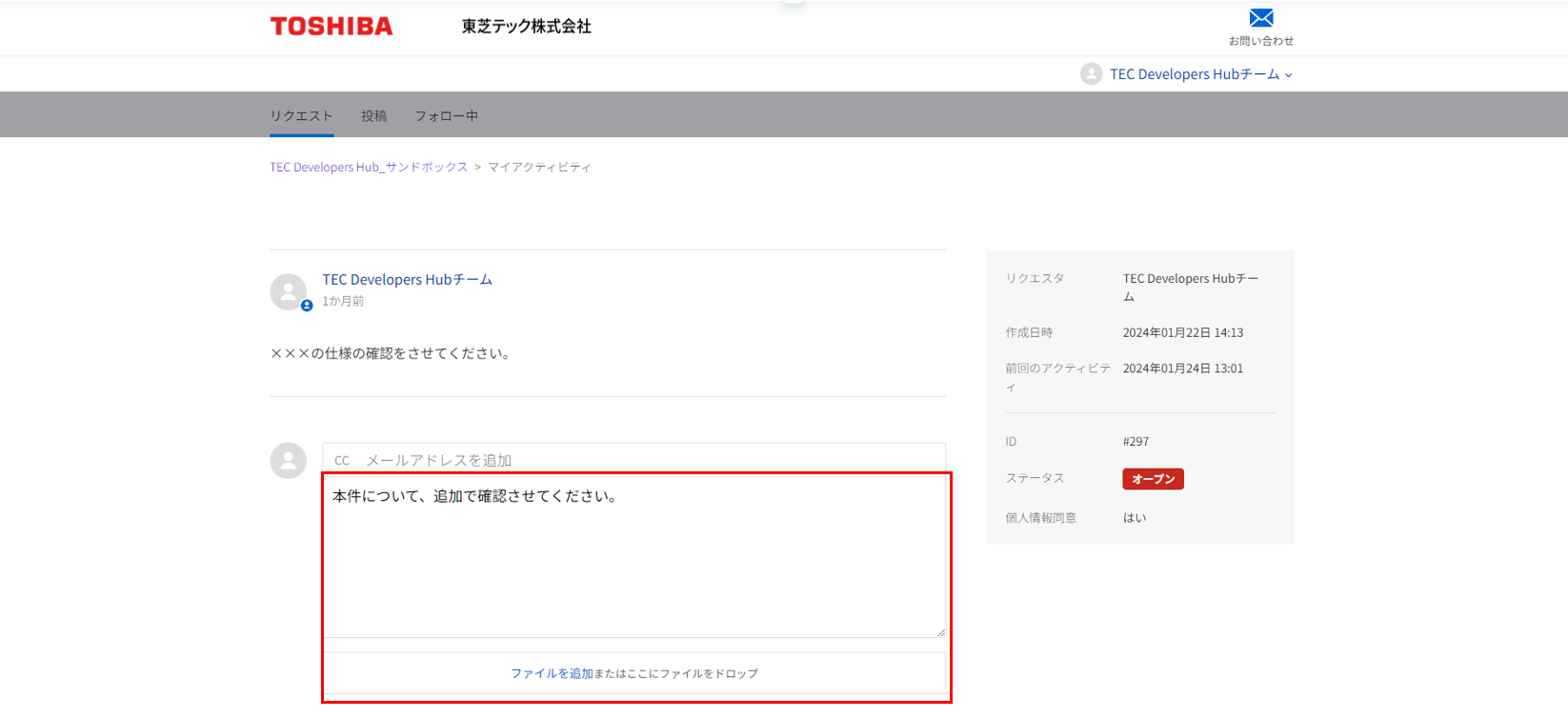Viewport: 1568px width, 718px height.
Task: Click the reply box avatar icon
Action: (x=289, y=461)
